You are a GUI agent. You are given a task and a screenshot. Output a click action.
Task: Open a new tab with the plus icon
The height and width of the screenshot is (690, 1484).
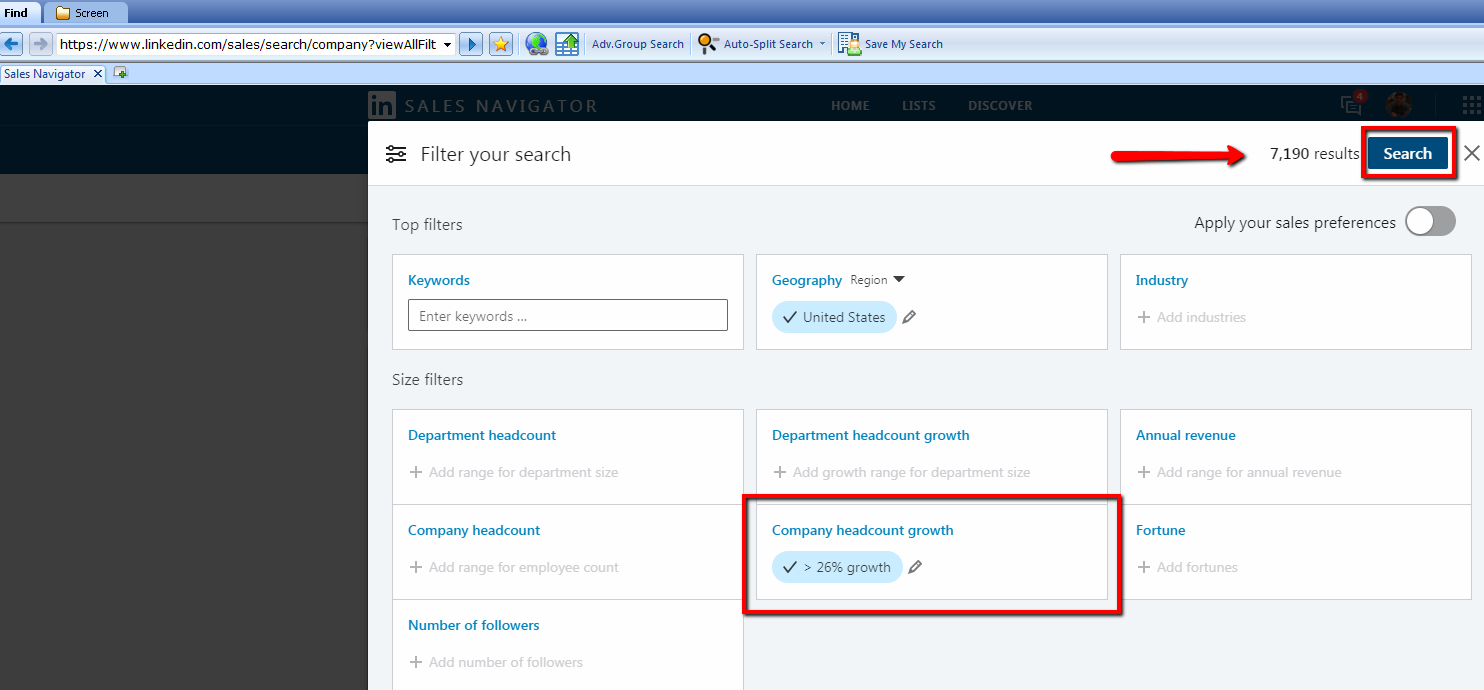[x=121, y=73]
